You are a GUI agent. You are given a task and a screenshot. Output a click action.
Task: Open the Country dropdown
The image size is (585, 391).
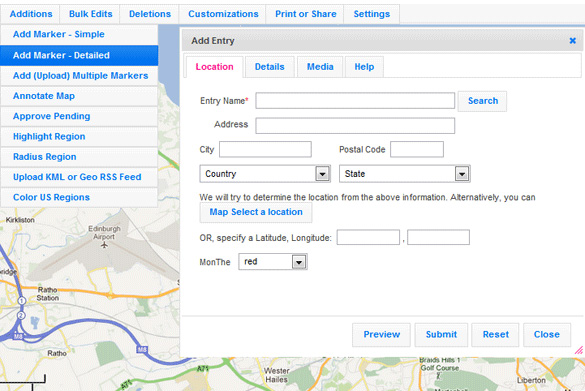(x=265, y=174)
